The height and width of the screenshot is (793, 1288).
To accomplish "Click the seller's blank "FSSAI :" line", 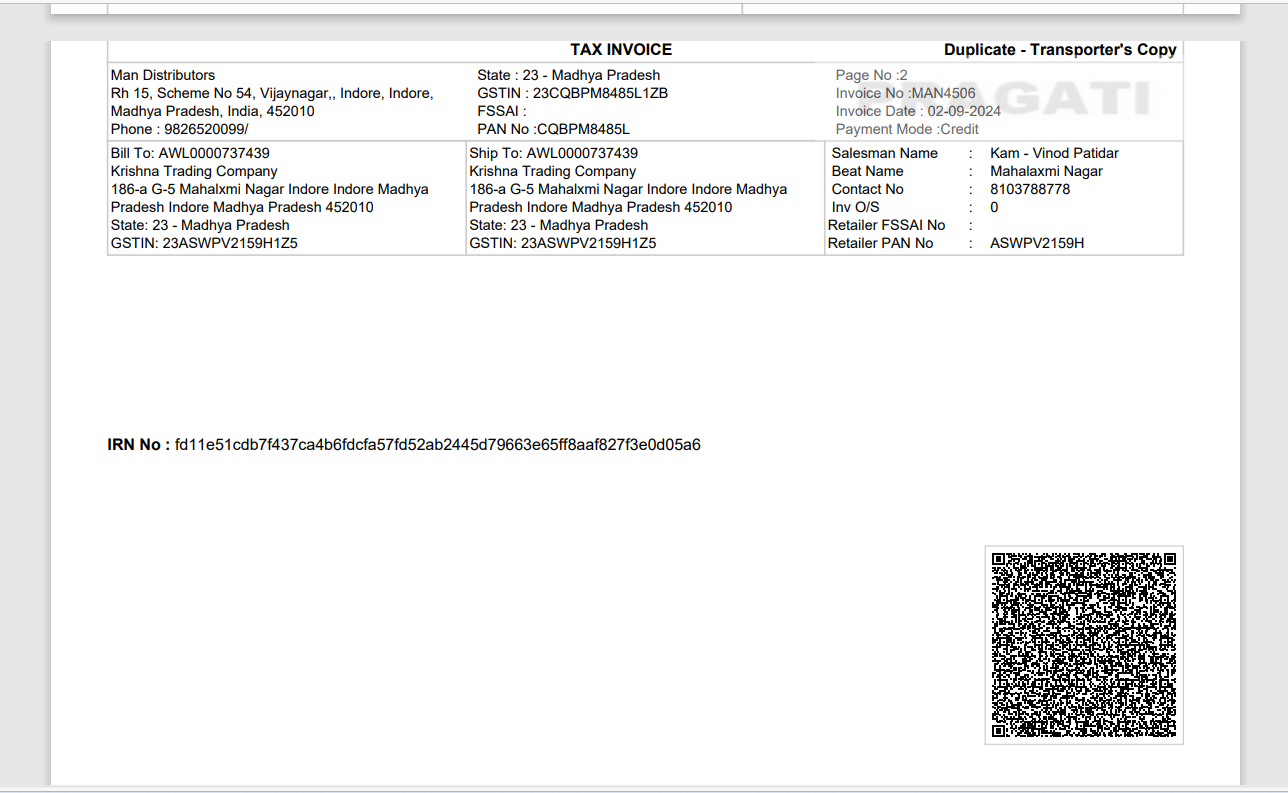I will (x=502, y=111).
